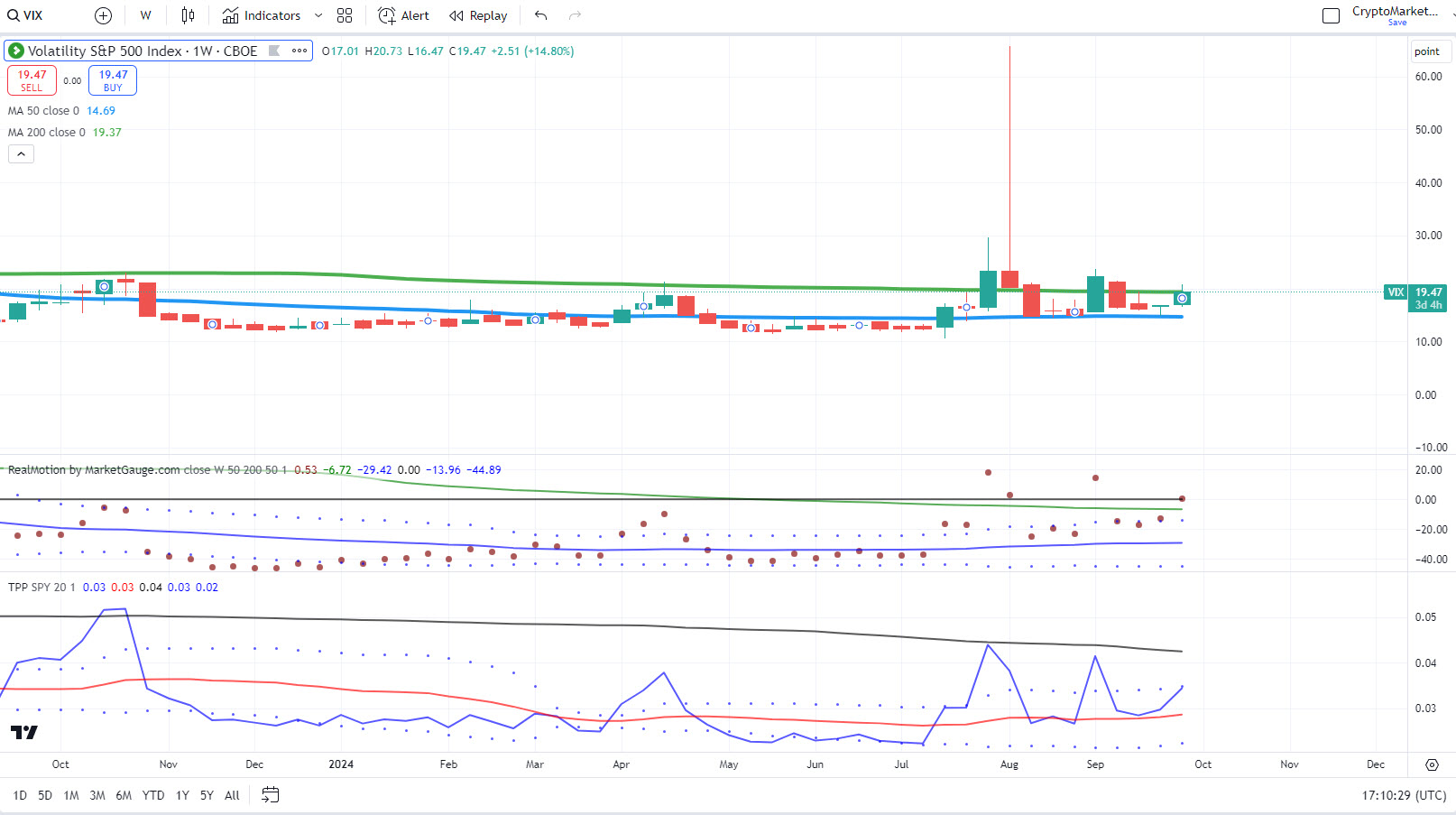Screen dimensions: 1456x815
Task: Set the 1M date range
Action: (x=71, y=795)
